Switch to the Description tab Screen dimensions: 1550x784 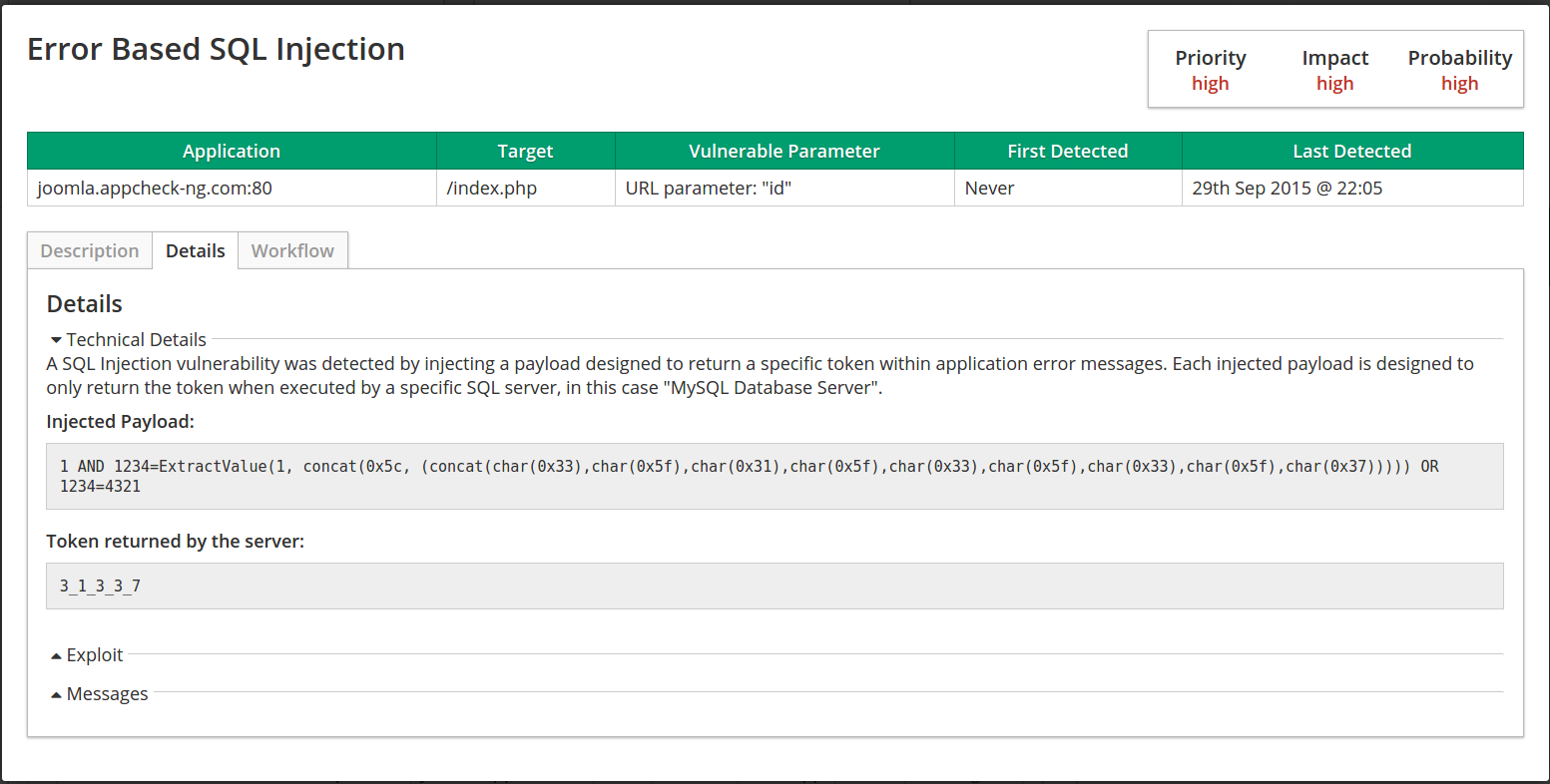(x=90, y=251)
